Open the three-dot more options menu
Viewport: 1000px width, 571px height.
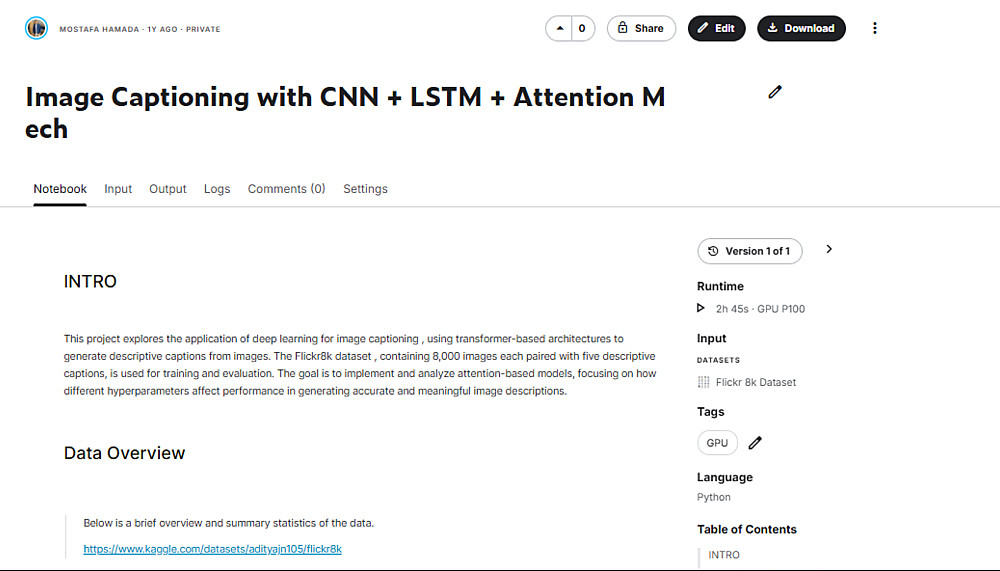pyautogui.click(x=874, y=28)
